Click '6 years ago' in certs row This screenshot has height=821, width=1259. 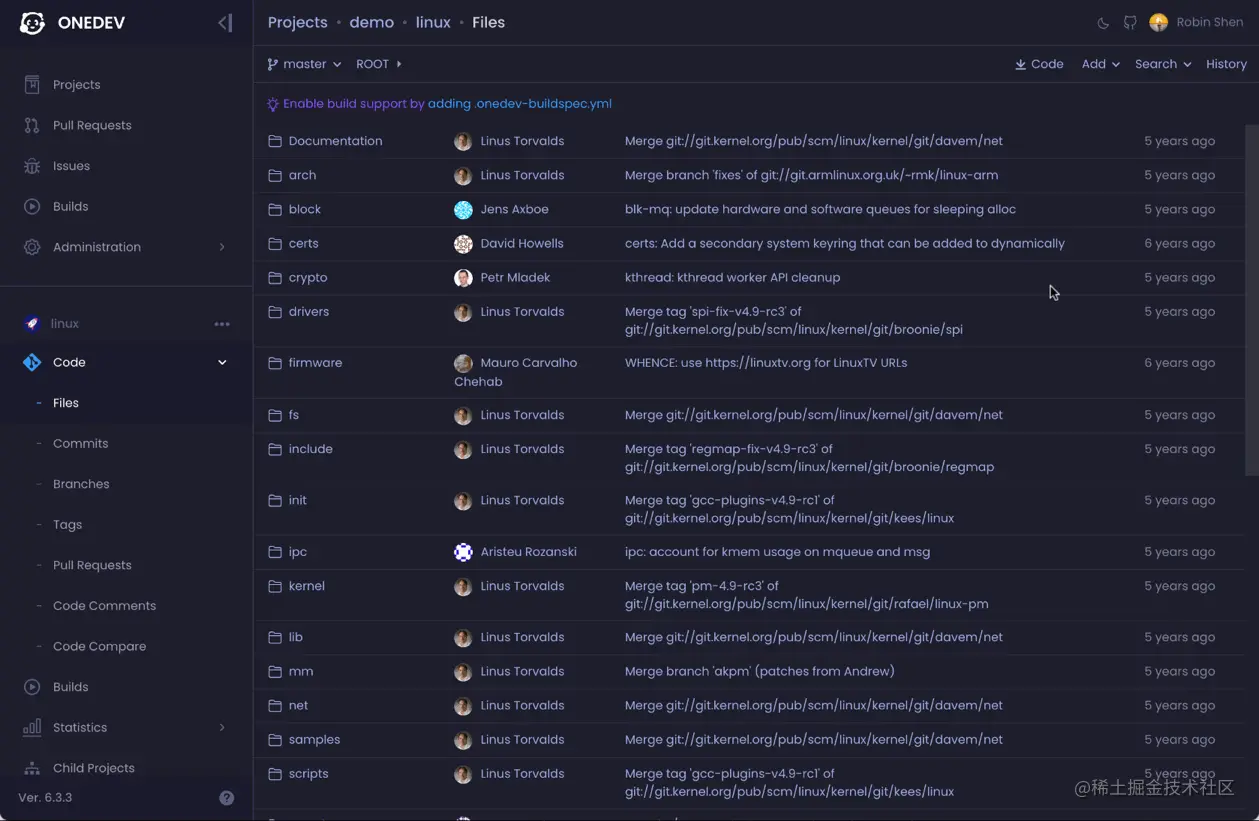(1180, 244)
